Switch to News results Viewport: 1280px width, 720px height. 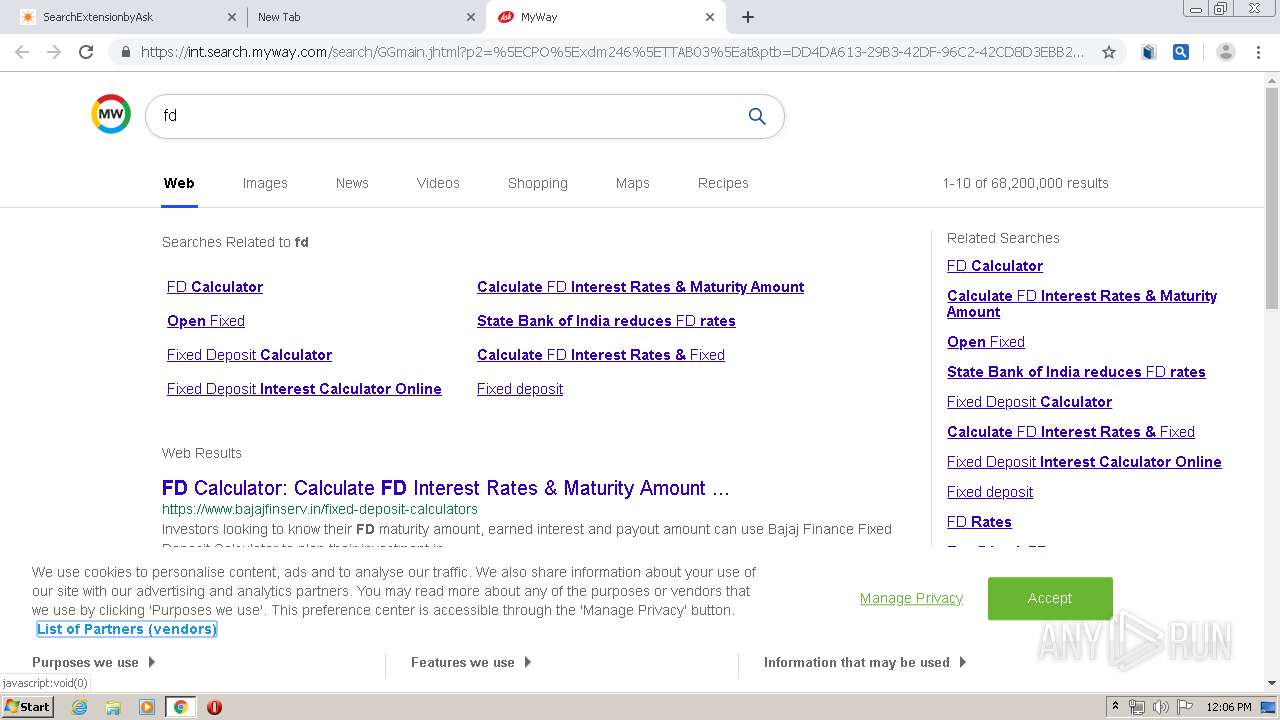click(352, 183)
